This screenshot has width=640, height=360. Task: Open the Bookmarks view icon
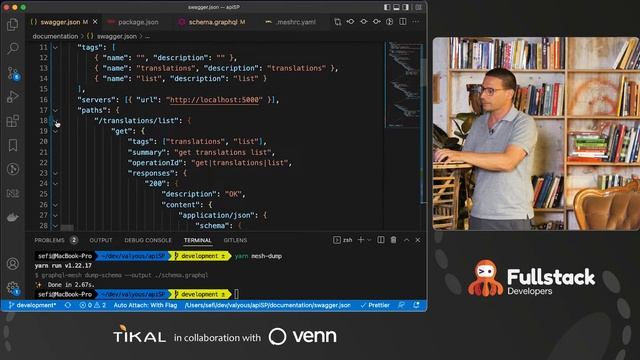13,145
